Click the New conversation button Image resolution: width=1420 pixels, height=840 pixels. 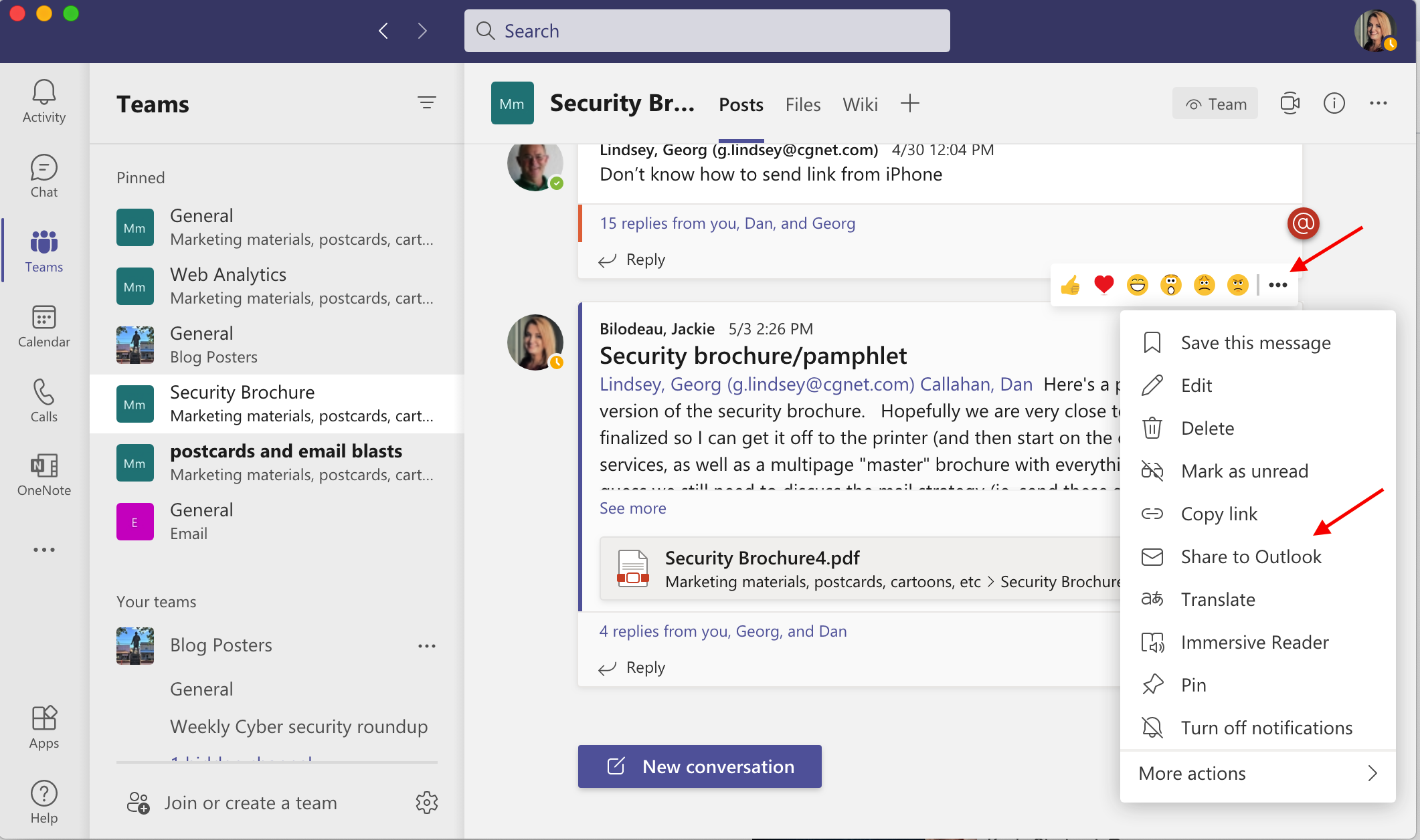tap(699, 766)
